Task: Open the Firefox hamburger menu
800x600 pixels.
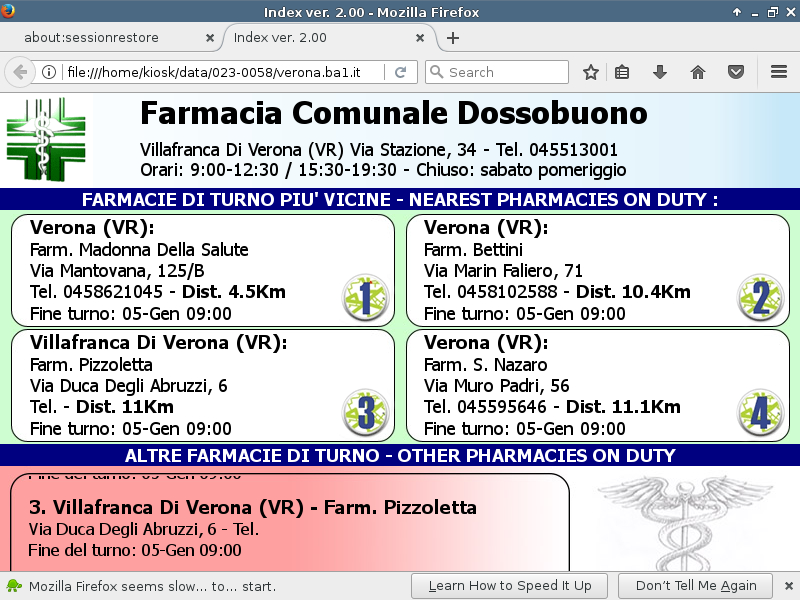Action: click(779, 72)
